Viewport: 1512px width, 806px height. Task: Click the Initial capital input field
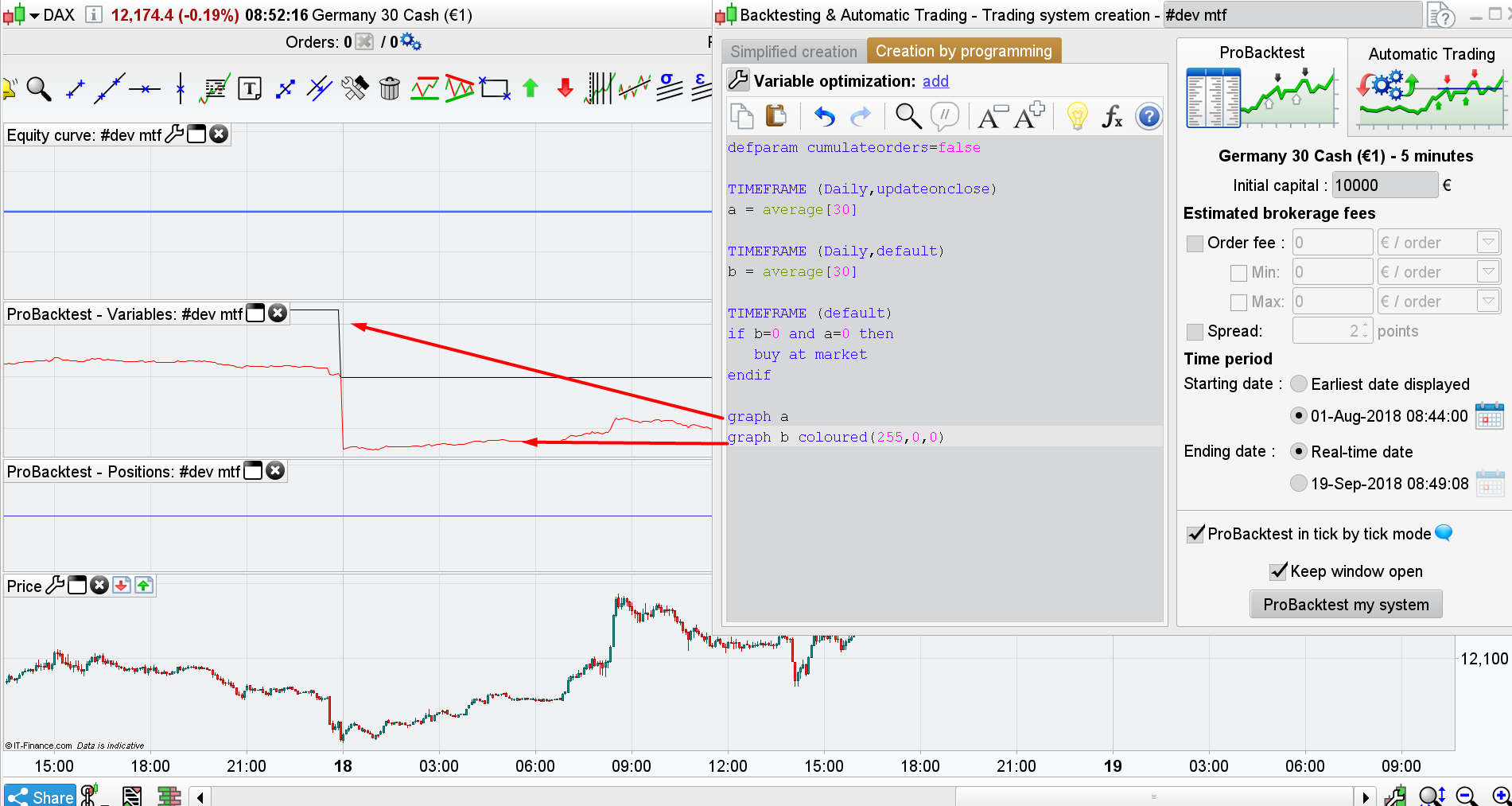(x=1385, y=185)
